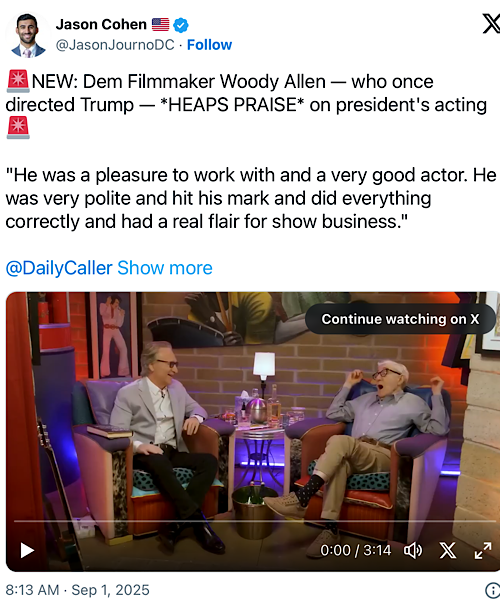
Task: Click the X logo in top corner
Action: point(491,24)
